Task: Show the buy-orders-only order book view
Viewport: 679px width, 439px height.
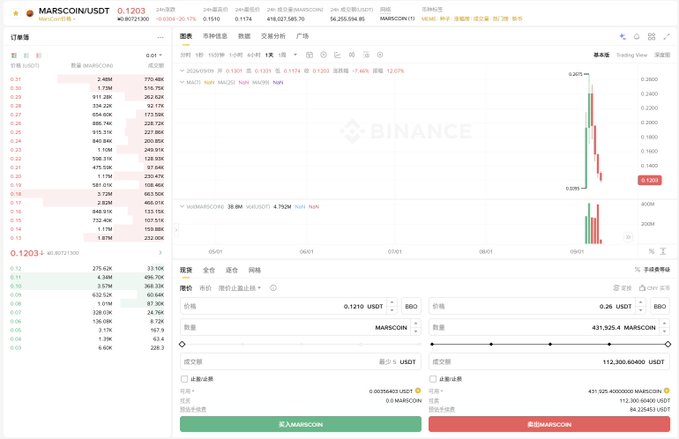Action: pos(26,55)
